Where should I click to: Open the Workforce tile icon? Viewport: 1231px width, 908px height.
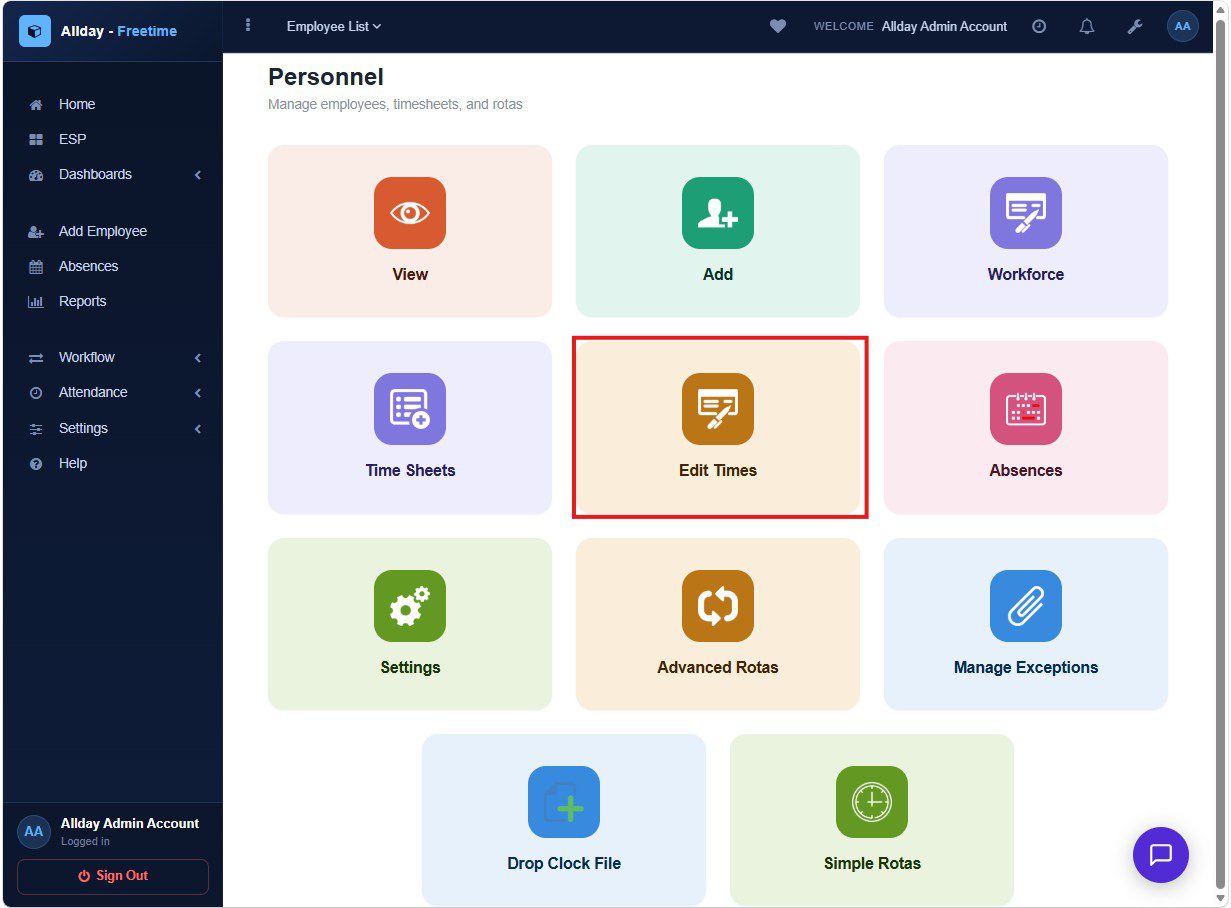(1026, 213)
